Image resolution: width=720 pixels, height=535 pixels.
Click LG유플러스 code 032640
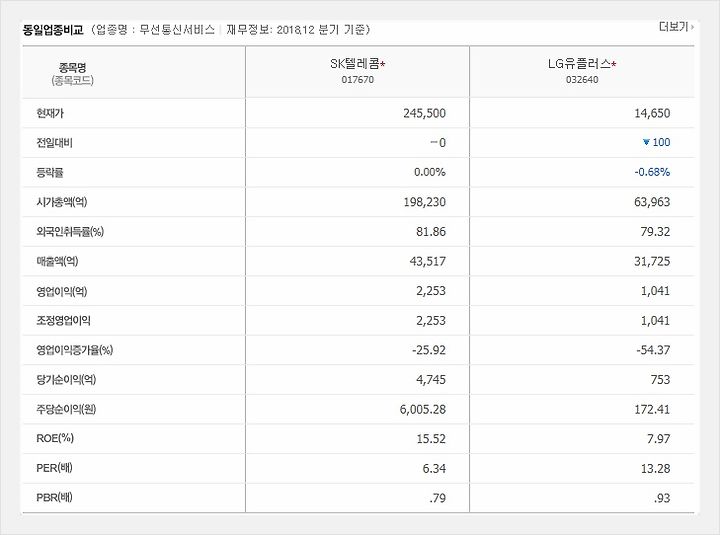(582, 79)
